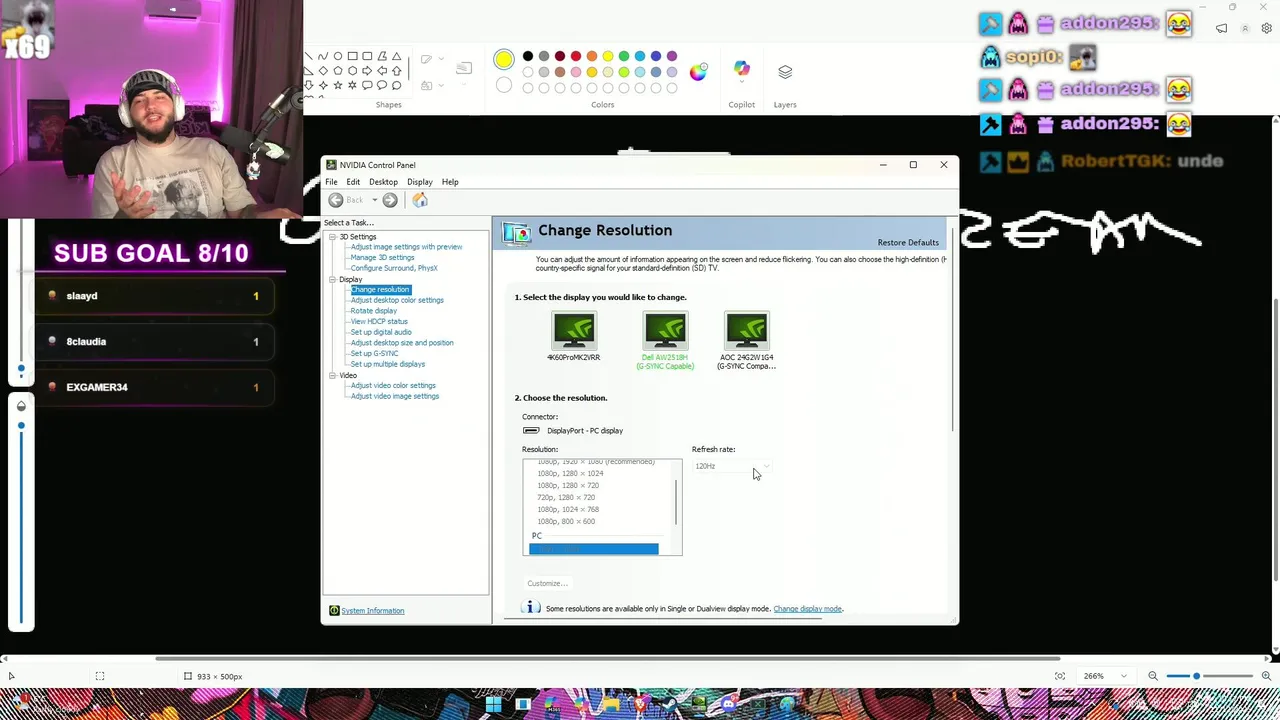This screenshot has height=720, width=1280.
Task: Open the Back history dropdown arrow
Action: (x=375, y=200)
